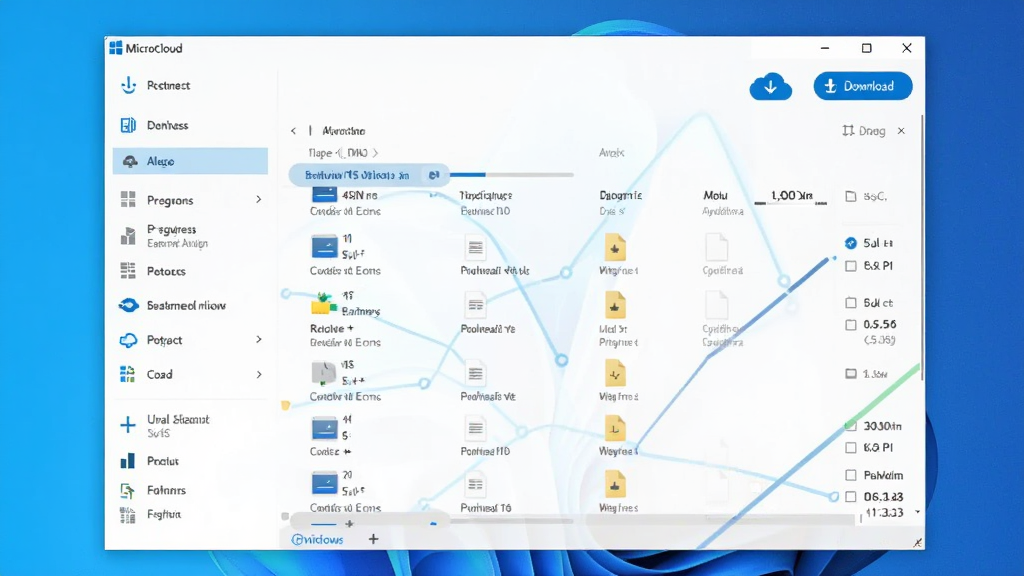Open the yellow file above Wrgnse t
Image resolution: width=1024 pixels, height=576 pixels.
(615, 248)
